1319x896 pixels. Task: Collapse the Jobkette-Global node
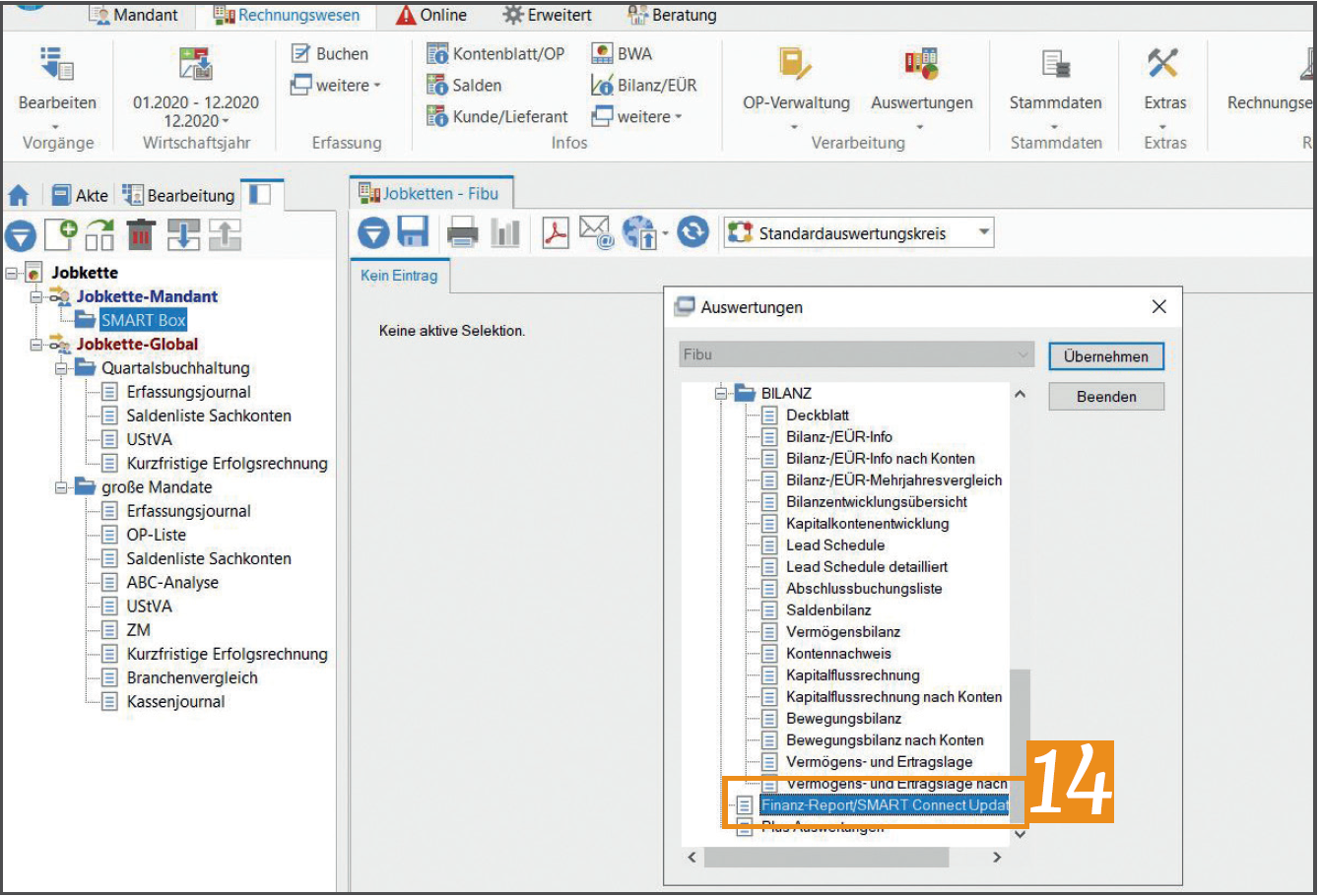click(x=36, y=345)
